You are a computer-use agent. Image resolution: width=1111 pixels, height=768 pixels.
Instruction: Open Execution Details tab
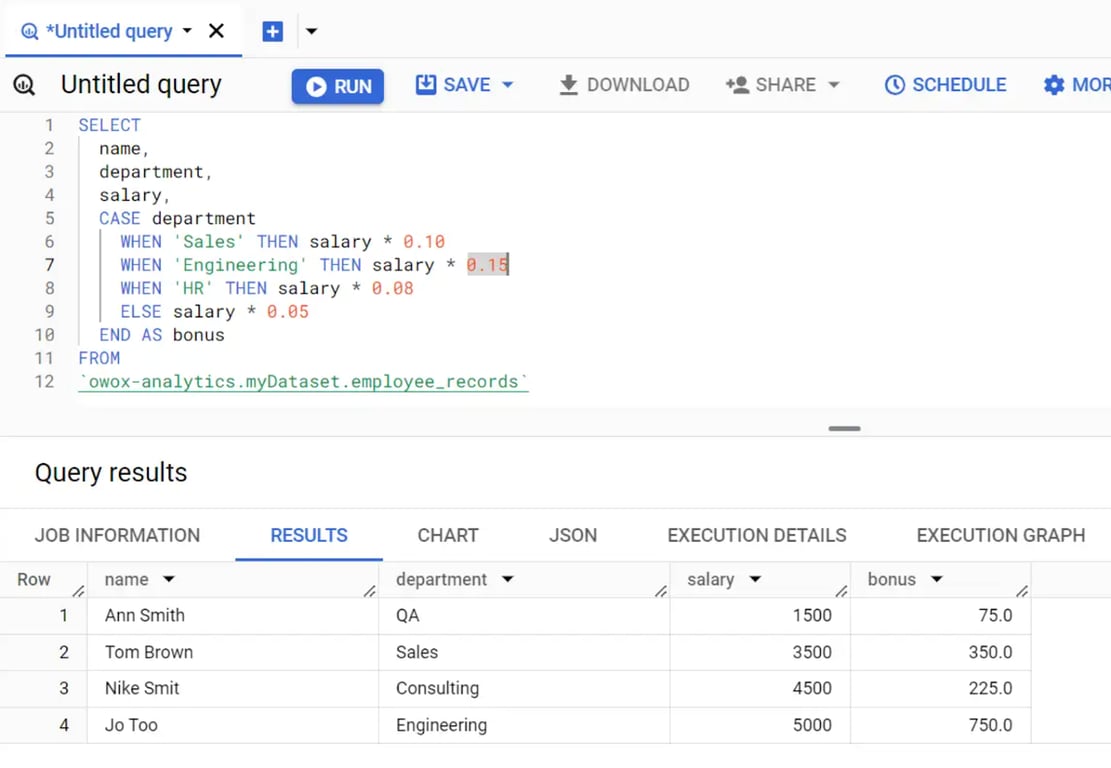[757, 536]
